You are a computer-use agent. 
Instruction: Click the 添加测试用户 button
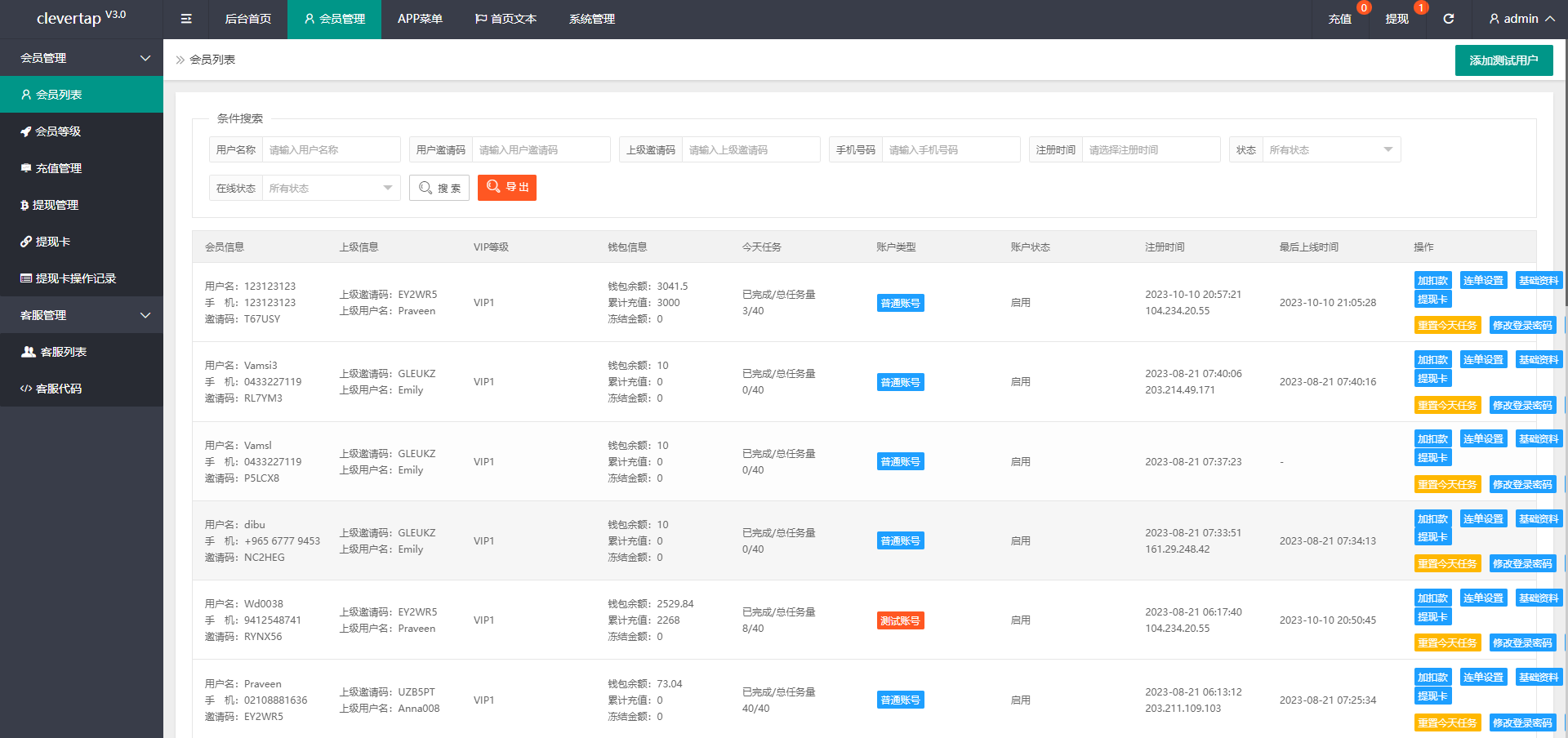[x=1503, y=60]
